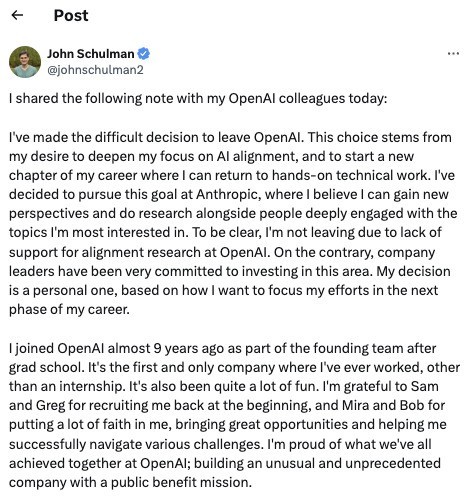
Task: Click the Post page heading
Action: pyautogui.click(x=71, y=15)
